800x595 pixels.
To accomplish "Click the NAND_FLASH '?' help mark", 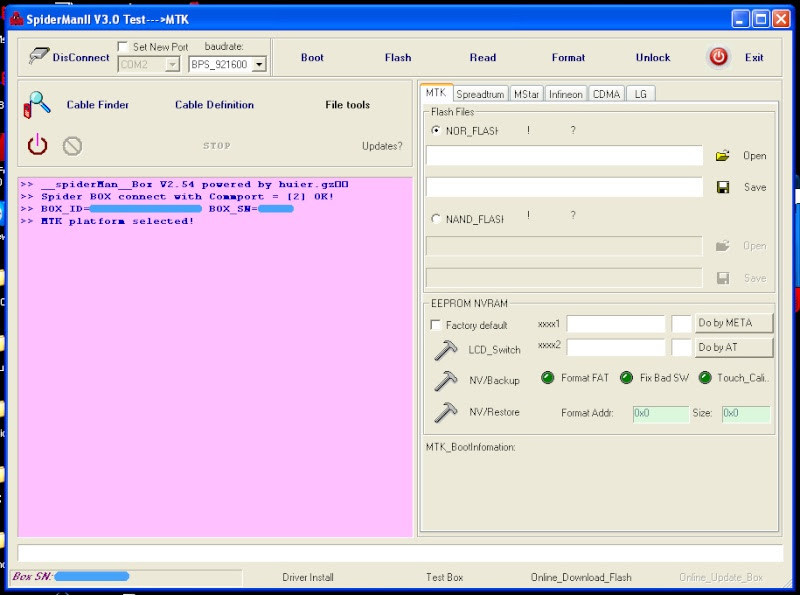I will pos(573,215).
